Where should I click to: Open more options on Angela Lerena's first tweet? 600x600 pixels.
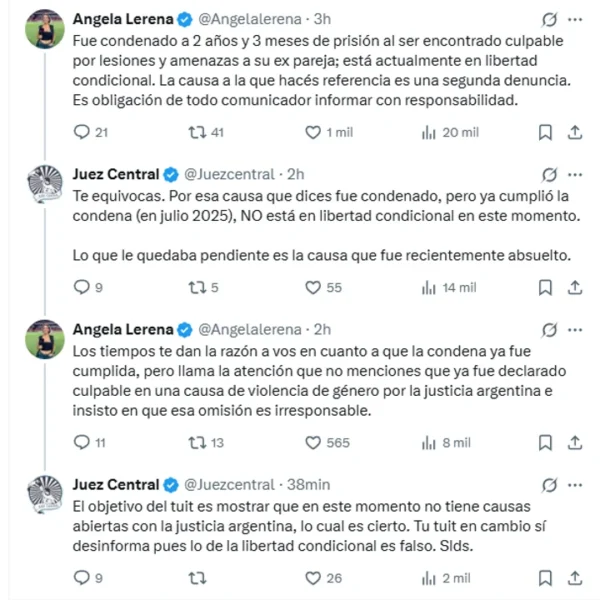tap(575, 19)
